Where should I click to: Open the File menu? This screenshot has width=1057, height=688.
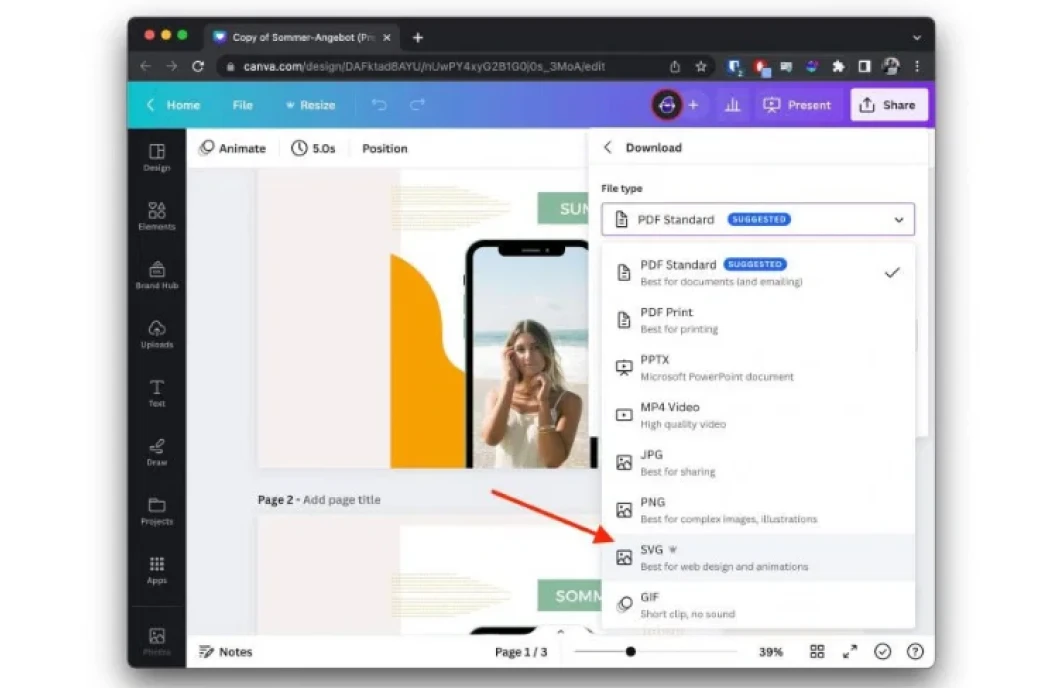(243, 105)
